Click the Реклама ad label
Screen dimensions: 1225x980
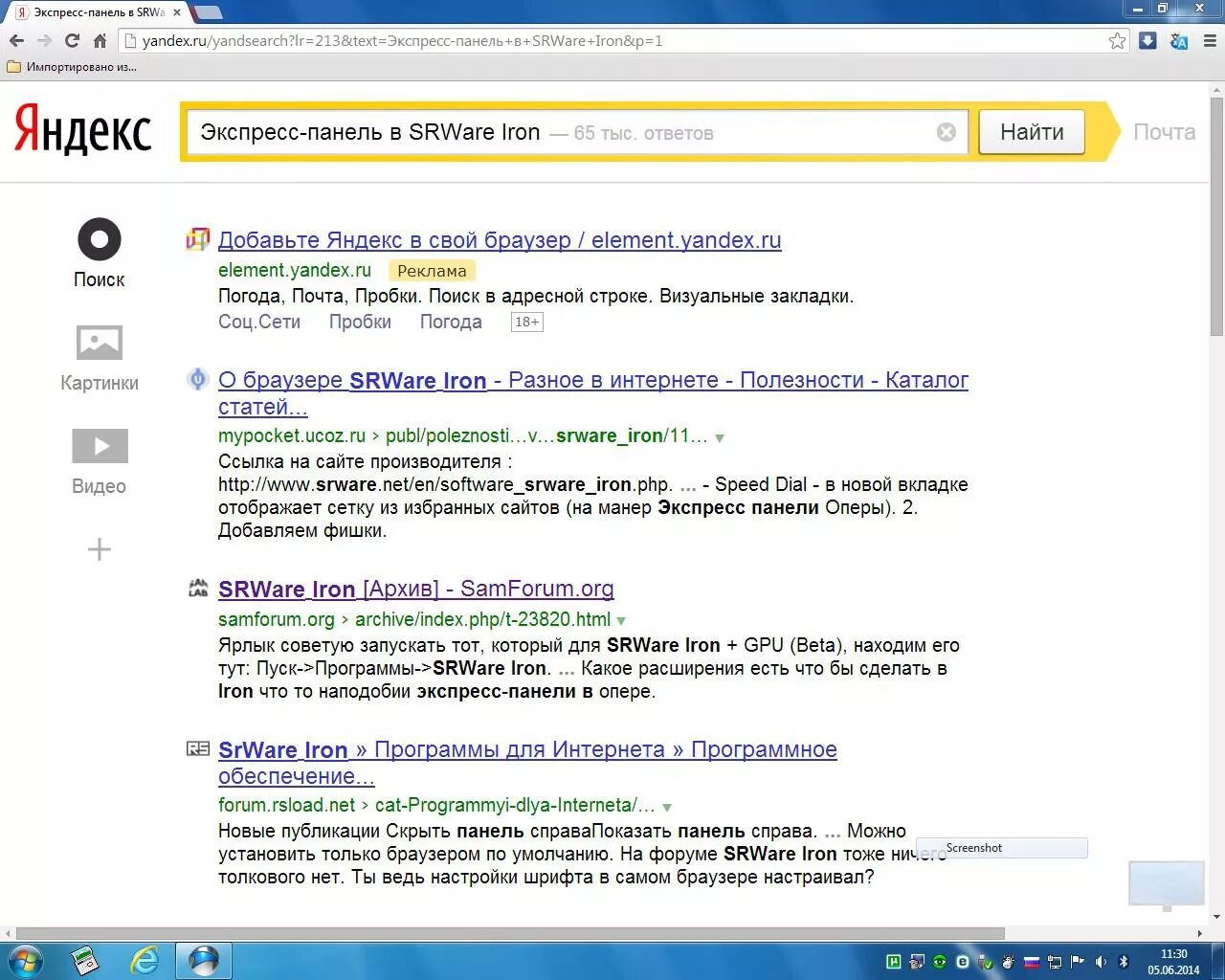(432, 271)
